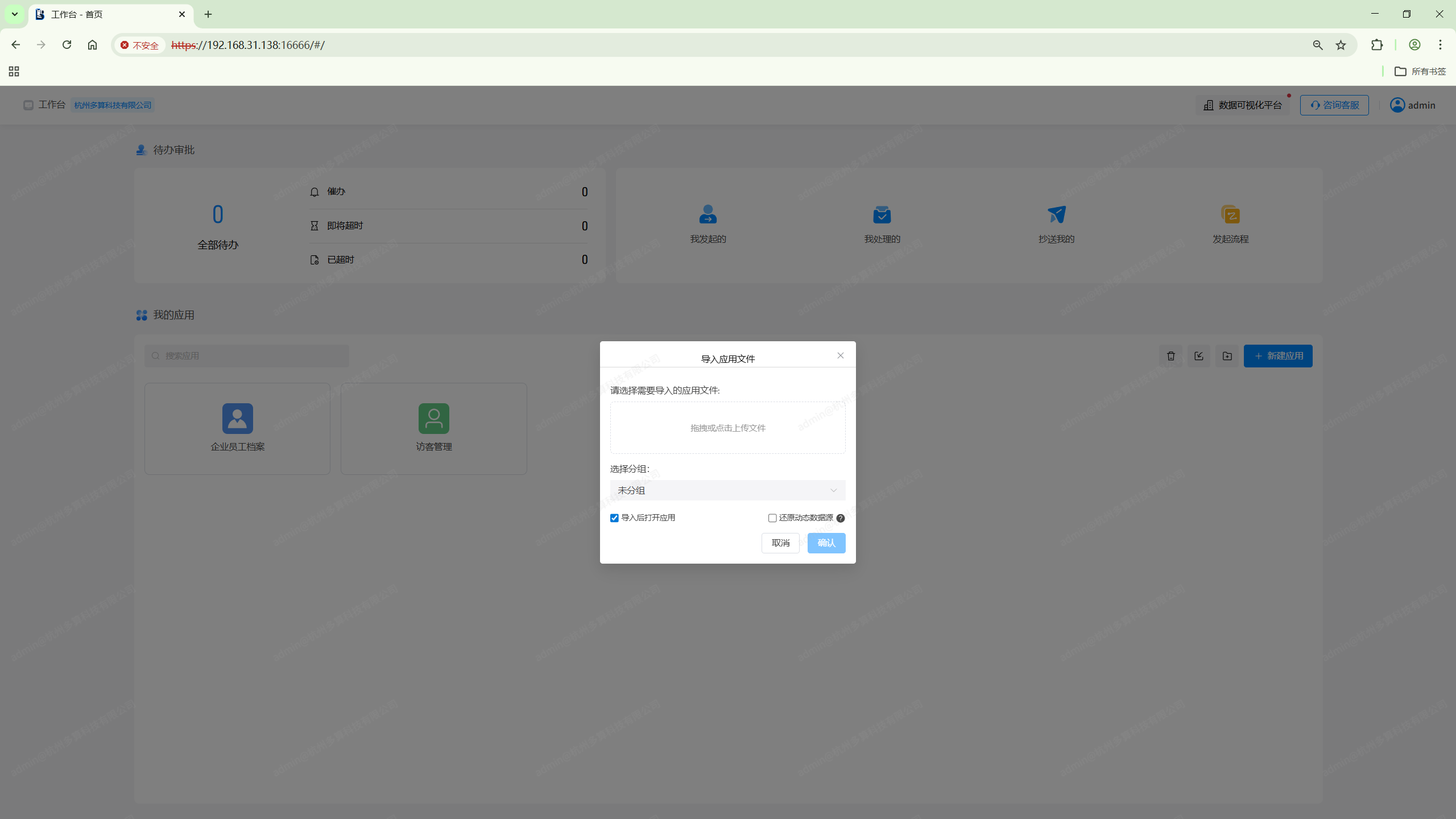Click the 抄送我的 paper plane icon
The image size is (1456, 819).
[1056, 215]
